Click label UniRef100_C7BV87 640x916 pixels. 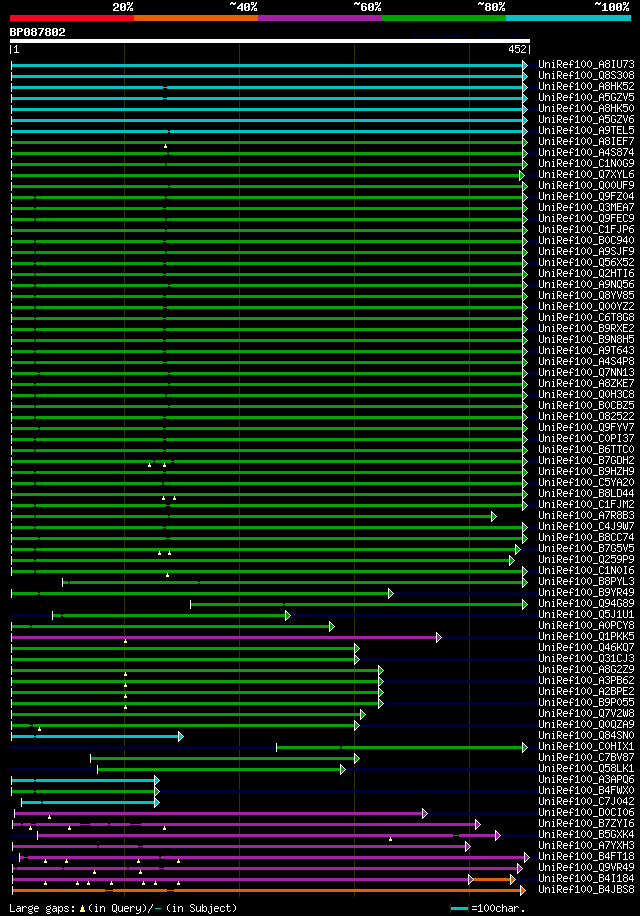586,758
